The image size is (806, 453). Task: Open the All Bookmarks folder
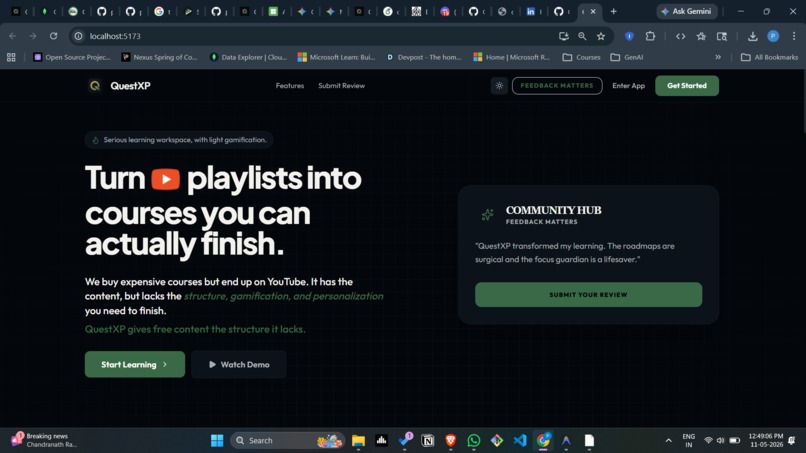pos(769,57)
